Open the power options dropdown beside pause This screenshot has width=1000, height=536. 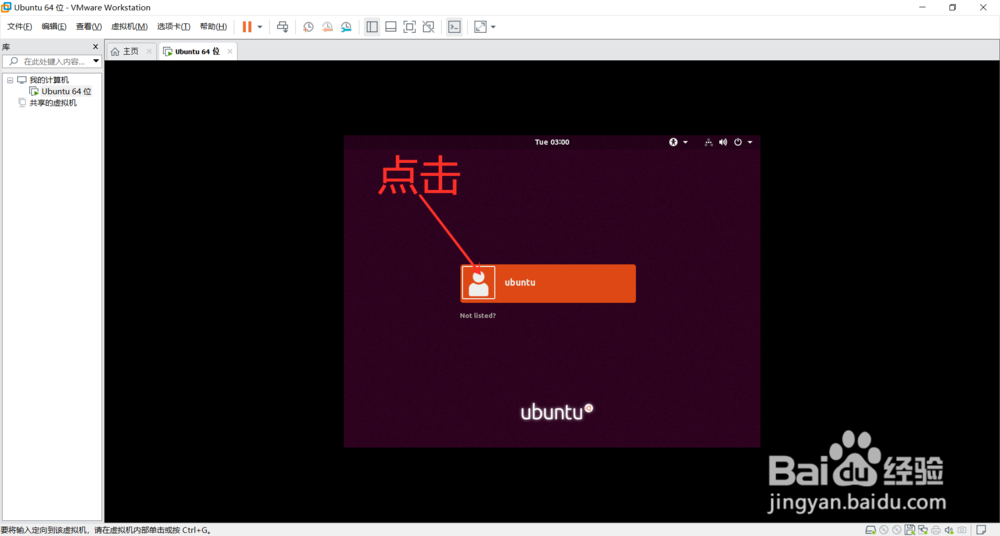click(260, 27)
